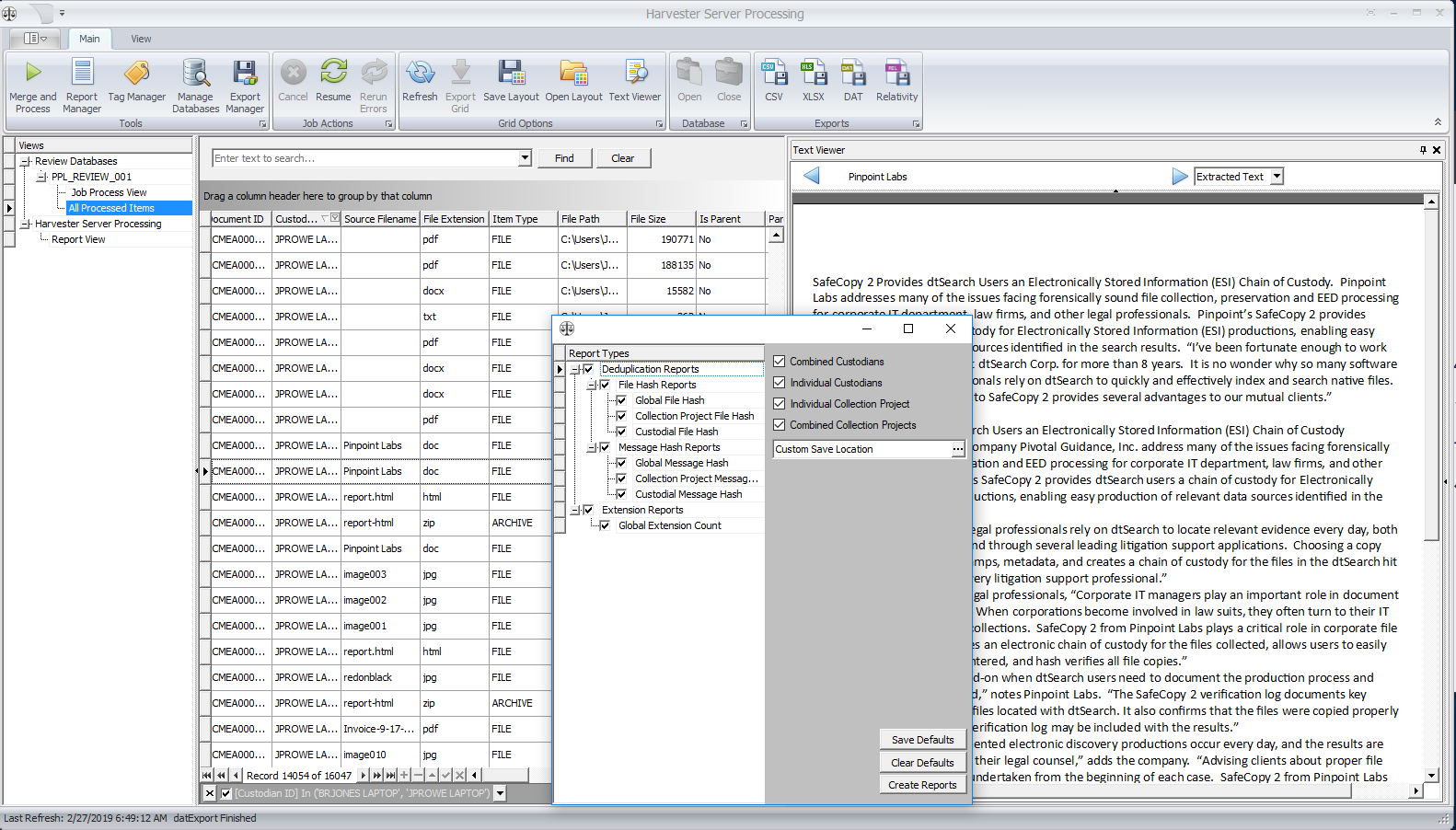Pin the Text Viewer panel

coord(1423,150)
